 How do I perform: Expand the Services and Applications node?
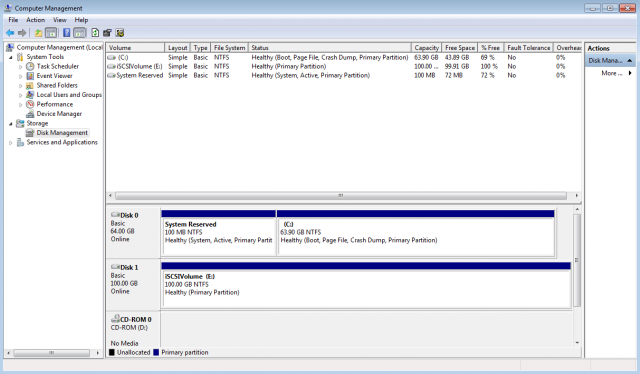pyautogui.click(x=11, y=142)
